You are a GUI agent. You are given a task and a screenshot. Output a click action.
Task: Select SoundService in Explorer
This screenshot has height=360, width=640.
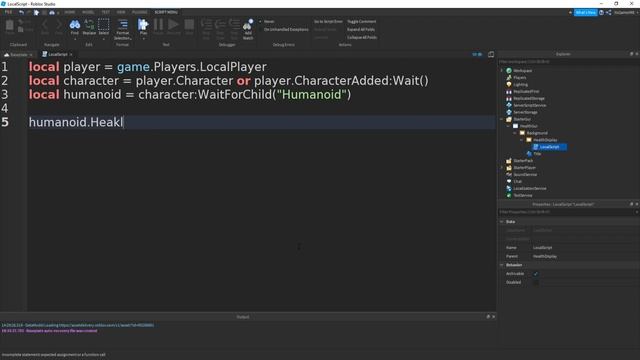point(525,175)
